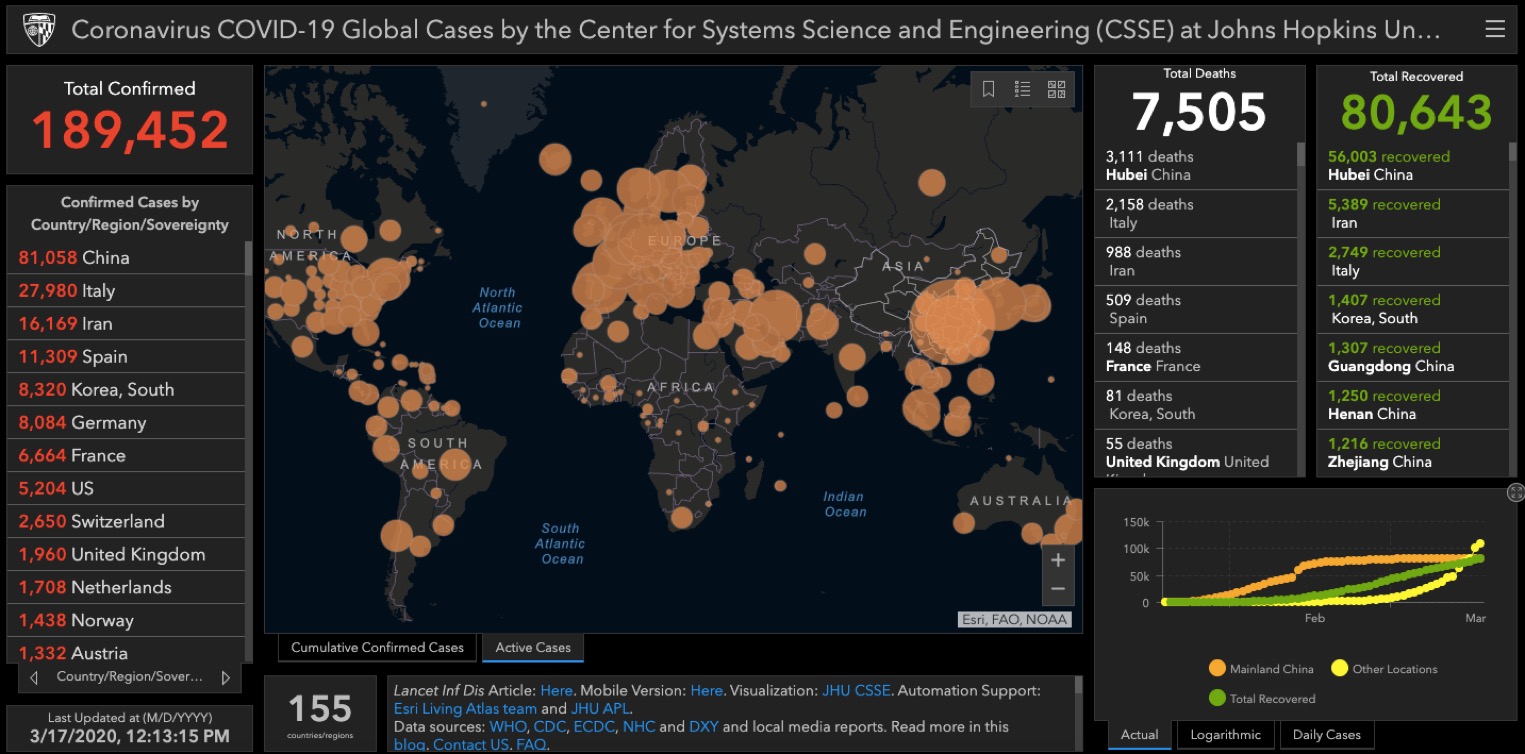
Task: Open the Contact US link
Action: click(470, 745)
